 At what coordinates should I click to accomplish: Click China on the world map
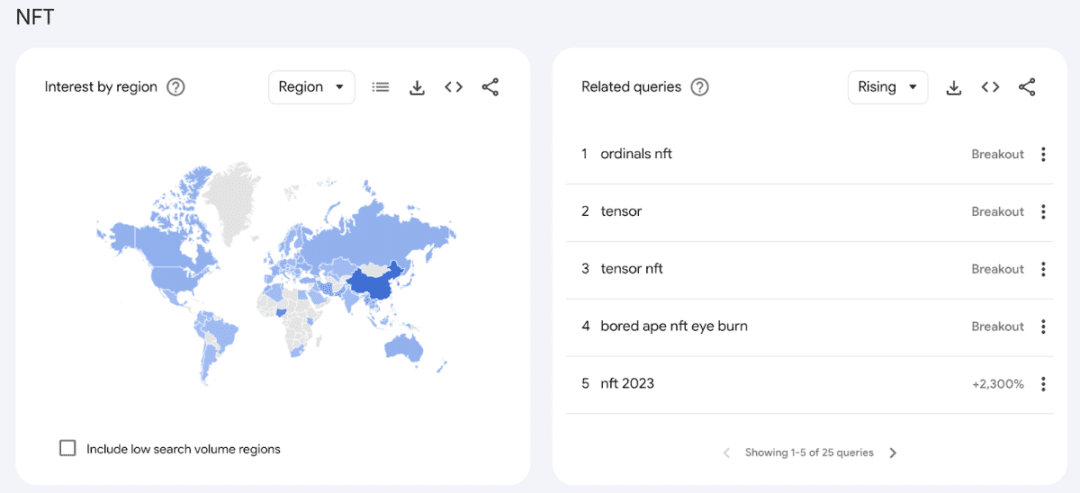(x=372, y=285)
